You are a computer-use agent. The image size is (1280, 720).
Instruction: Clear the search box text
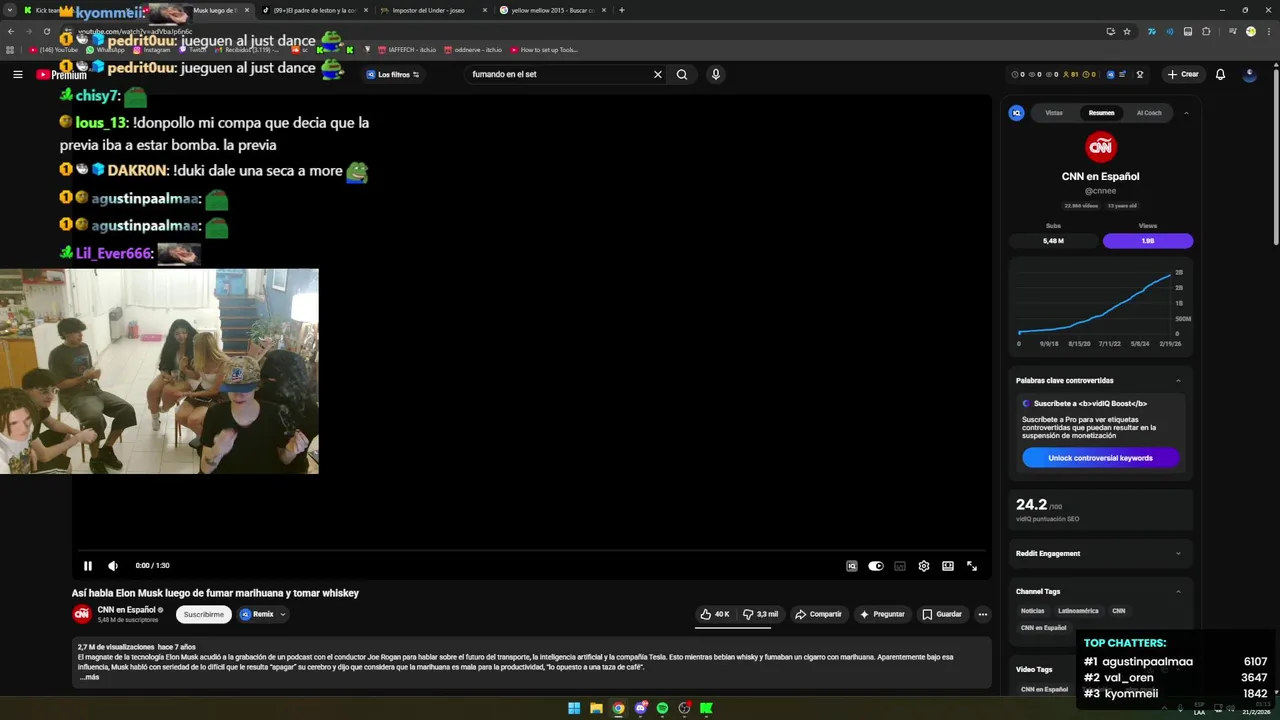pos(658,74)
